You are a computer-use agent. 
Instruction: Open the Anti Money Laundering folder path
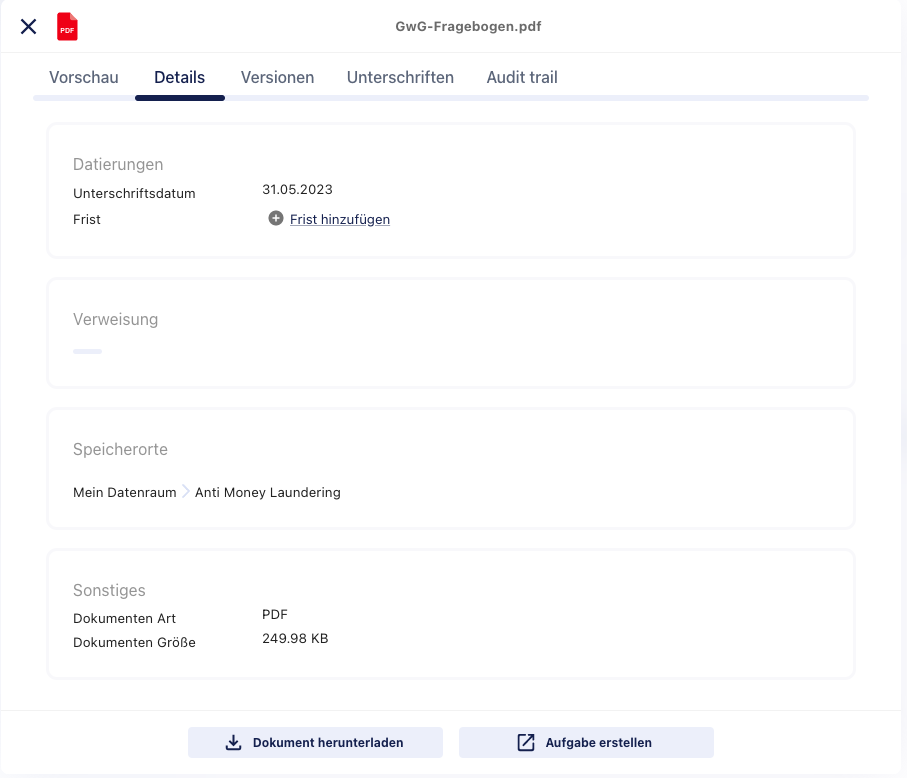(268, 492)
